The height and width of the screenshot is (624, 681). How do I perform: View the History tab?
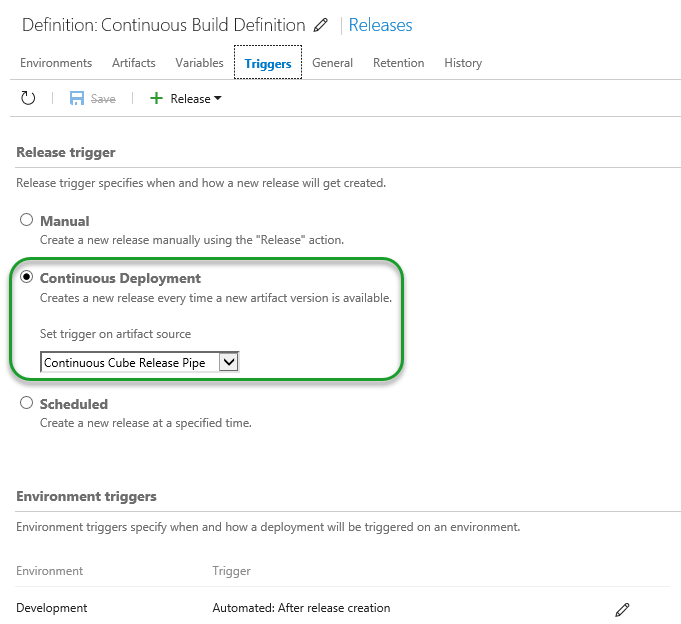coord(463,62)
